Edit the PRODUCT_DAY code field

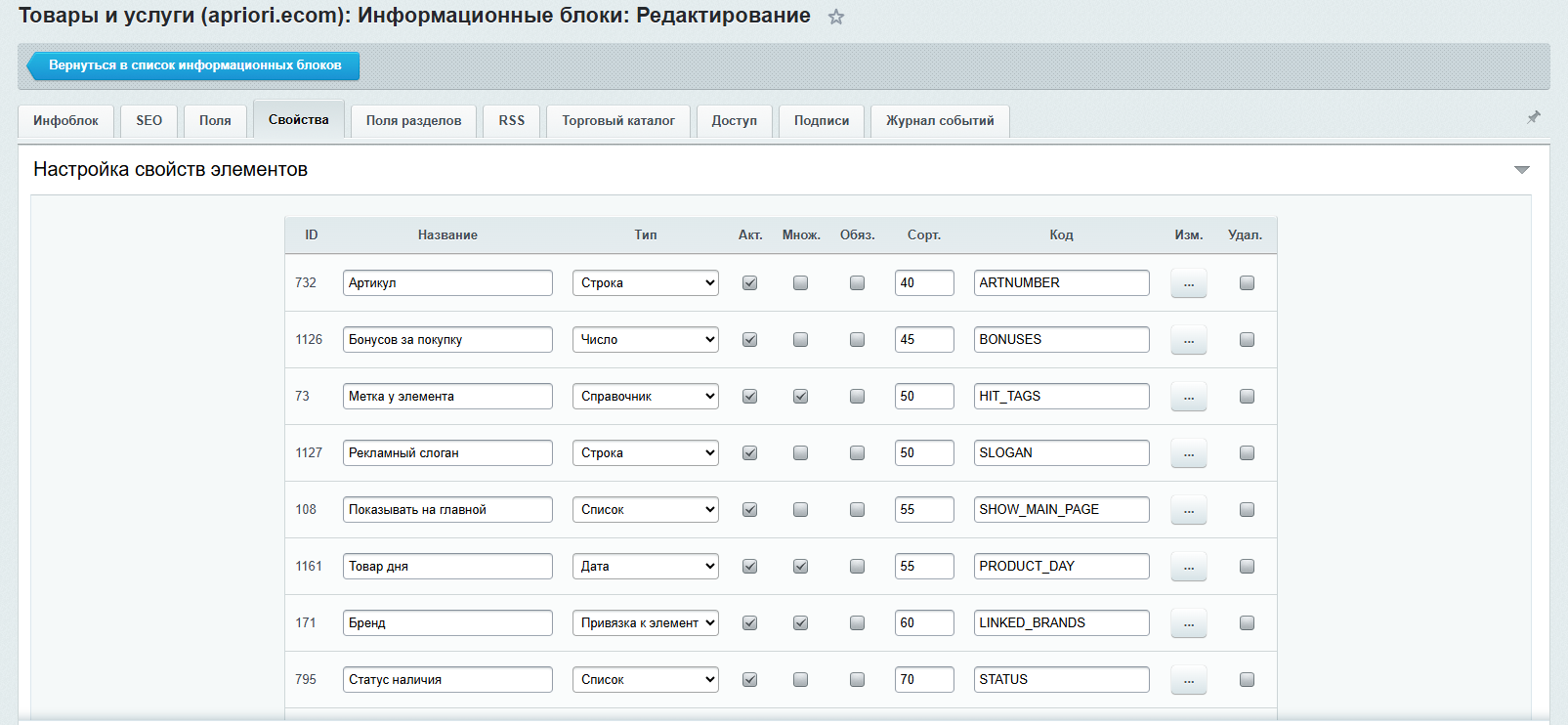click(1061, 566)
